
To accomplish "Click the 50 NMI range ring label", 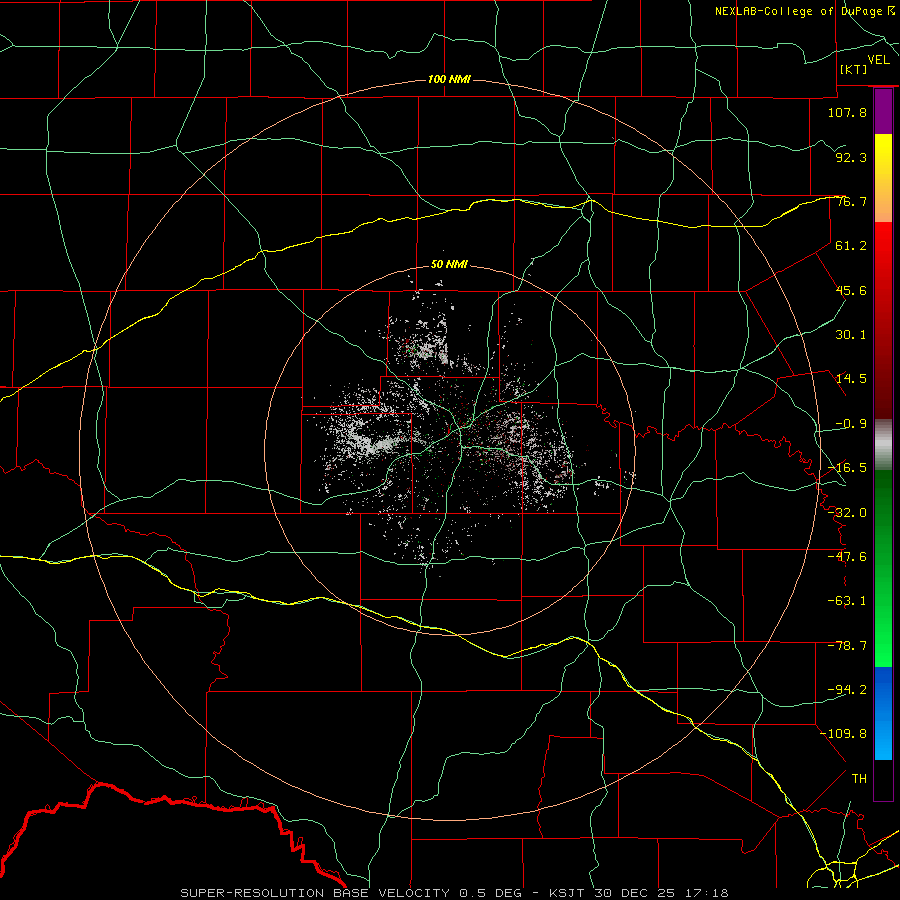I will [x=449, y=264].
